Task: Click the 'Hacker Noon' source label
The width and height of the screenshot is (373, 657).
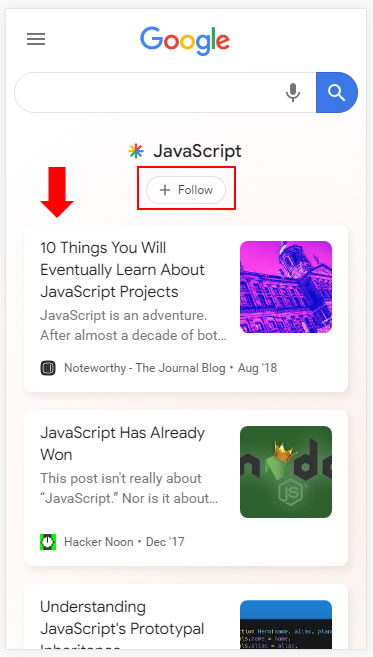Action: click(99, 542)
